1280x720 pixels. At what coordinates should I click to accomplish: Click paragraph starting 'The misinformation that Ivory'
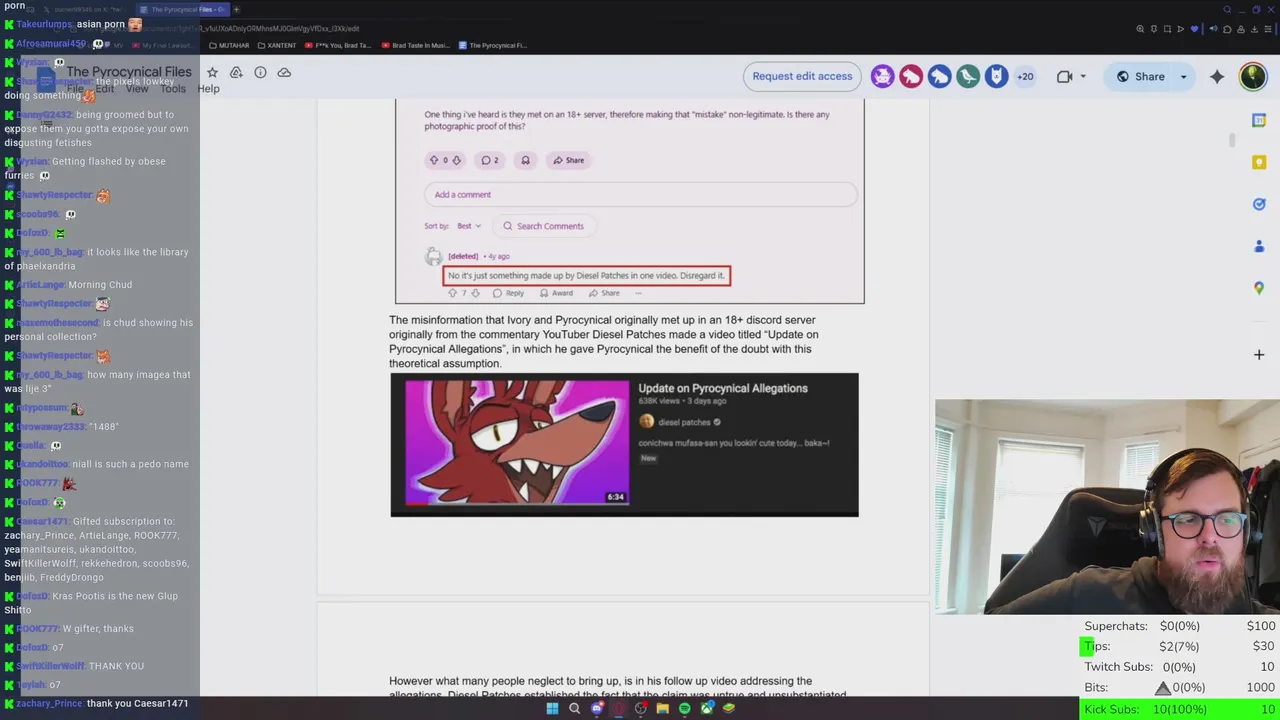click(x=603, y=341)
